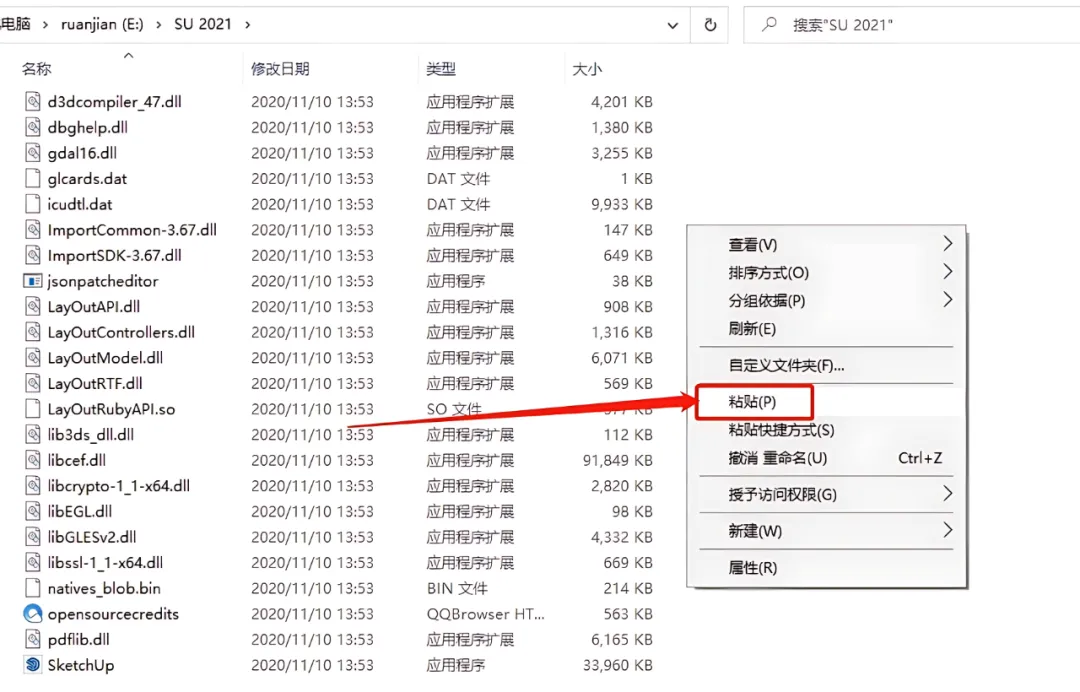Expand the 排序方式(O) submenu arrow
Screen dimensions: 1080x692
948,271
